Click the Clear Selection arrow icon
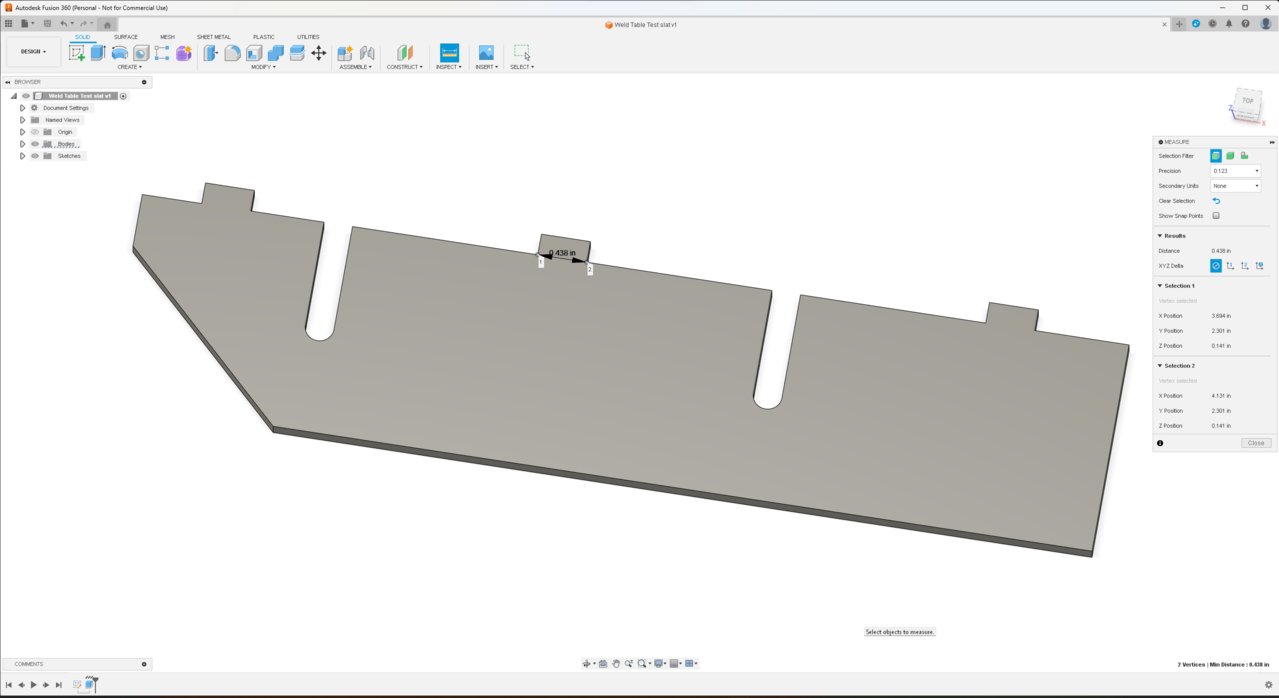The image size is (1279, 698). coord(1216,201)
